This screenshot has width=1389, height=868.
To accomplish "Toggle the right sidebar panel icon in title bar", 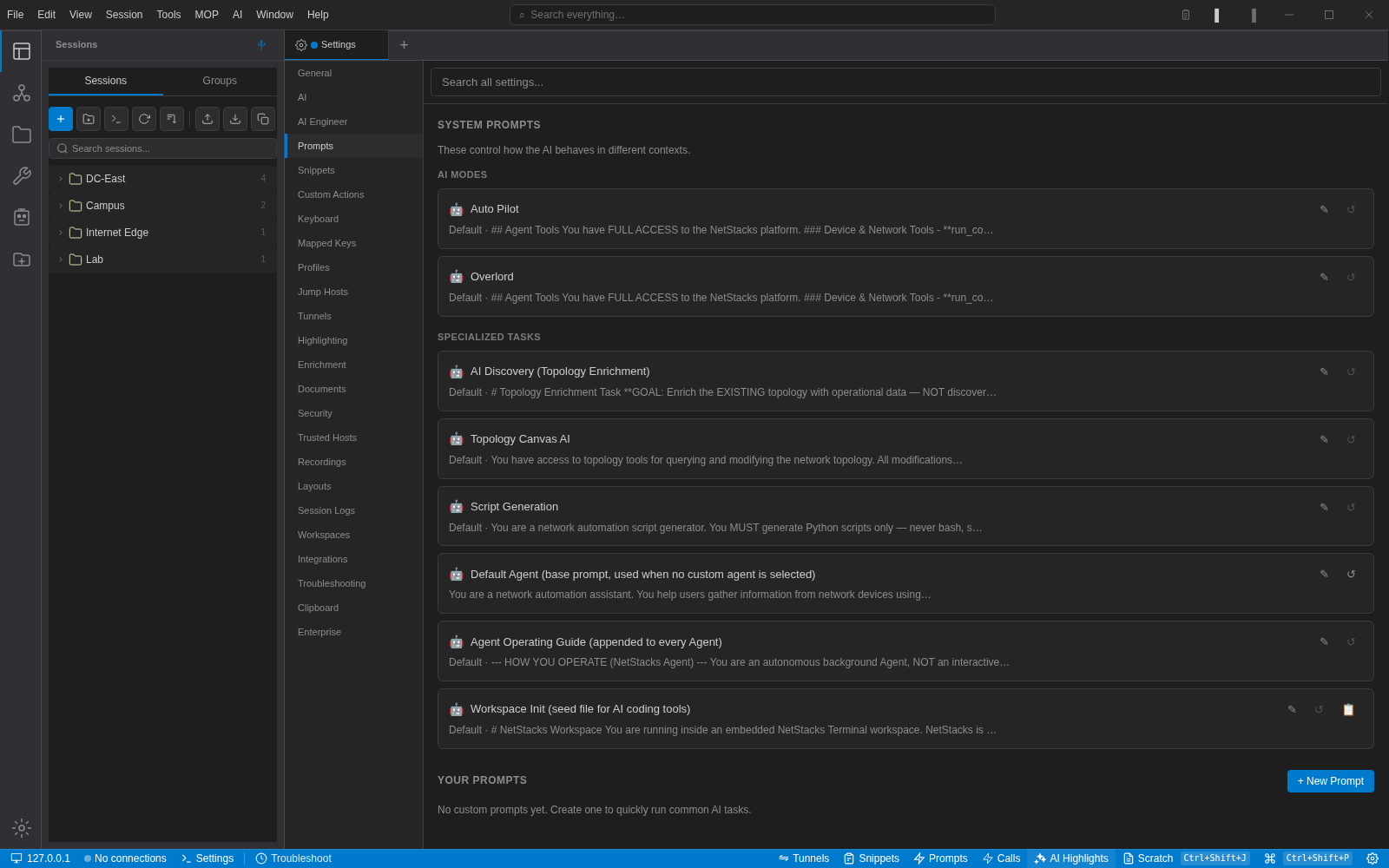I will [x=1254, y=15].
